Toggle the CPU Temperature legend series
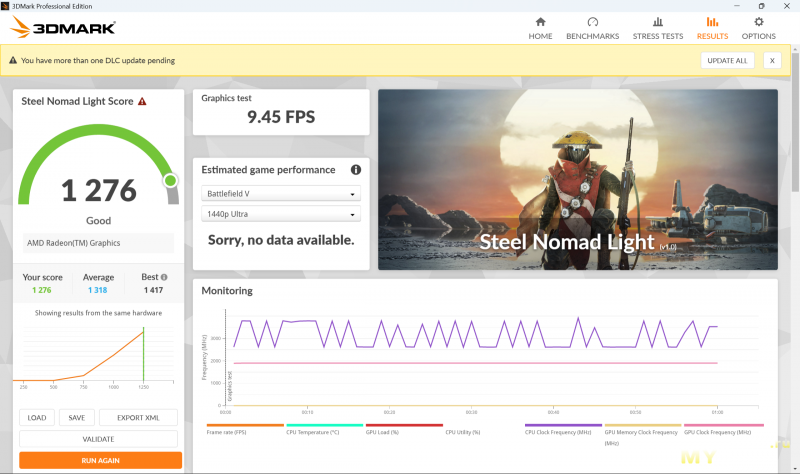 coord(324,428)
